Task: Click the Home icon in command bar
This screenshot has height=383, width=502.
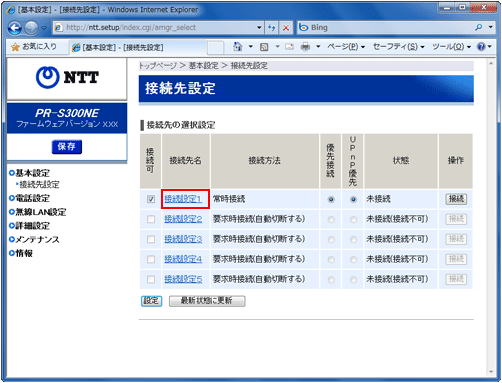Action: 237,47
